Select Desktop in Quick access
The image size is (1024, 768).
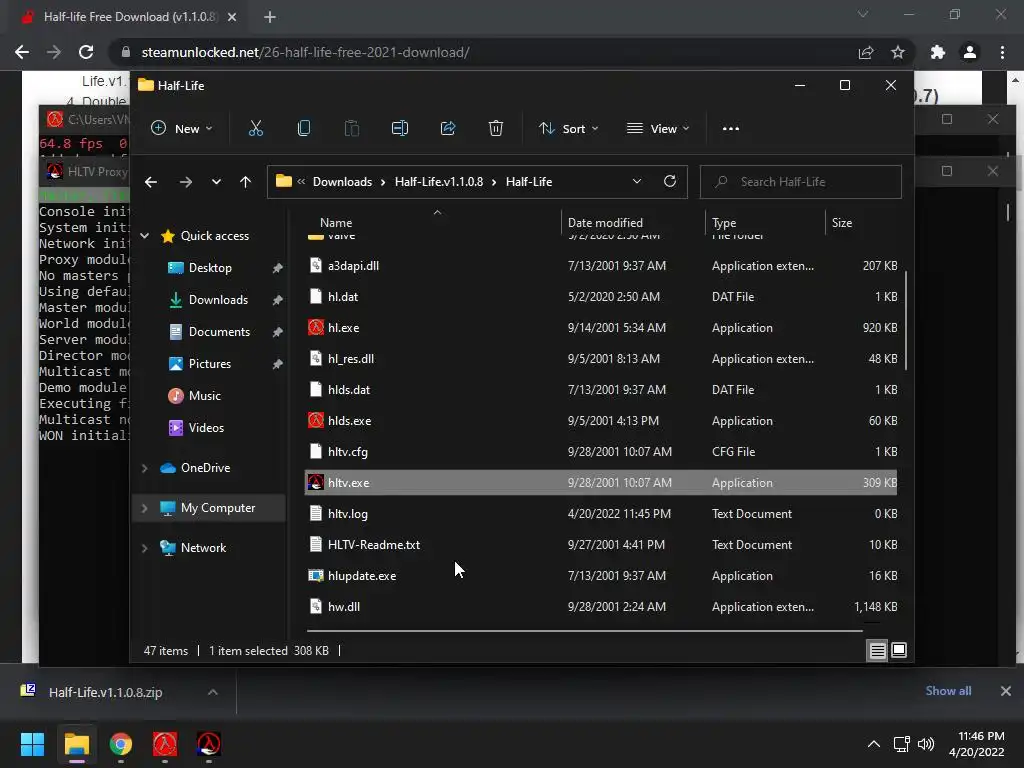coord(210,268)
